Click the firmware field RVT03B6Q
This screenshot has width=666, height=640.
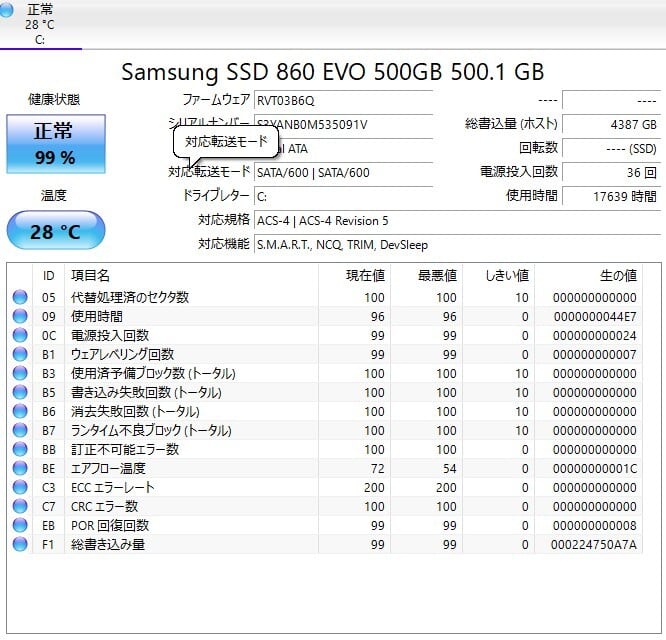pos(343,101)
